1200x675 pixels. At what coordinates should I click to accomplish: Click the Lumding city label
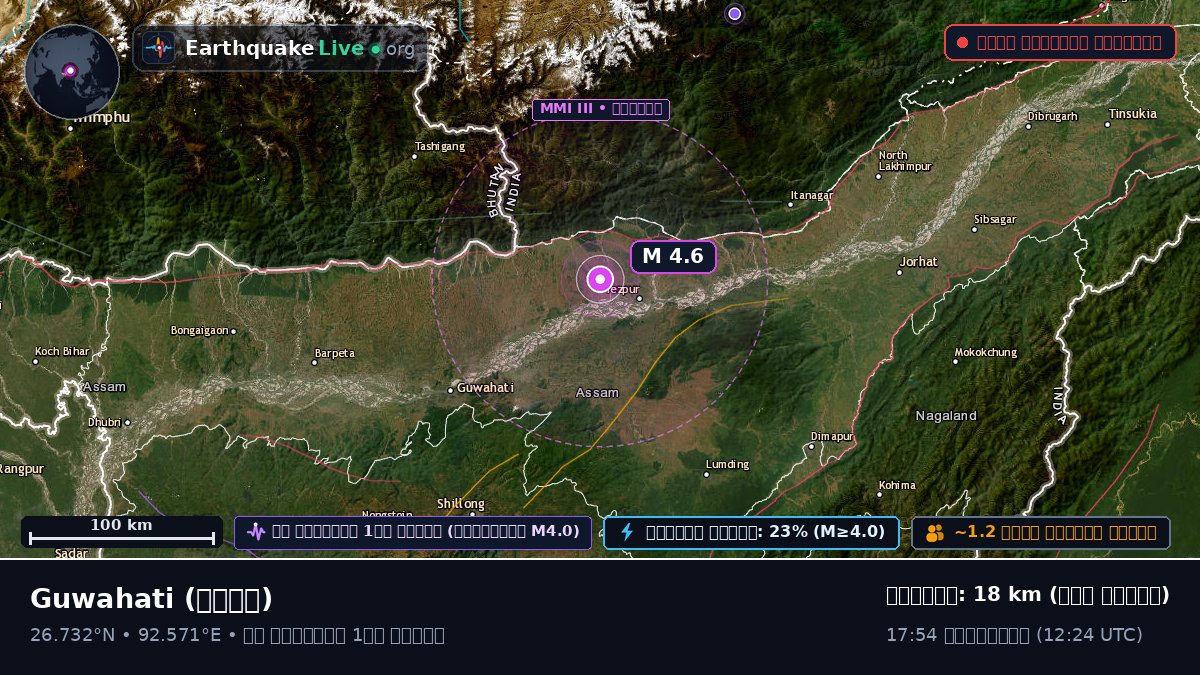click(x=727, y=464)
